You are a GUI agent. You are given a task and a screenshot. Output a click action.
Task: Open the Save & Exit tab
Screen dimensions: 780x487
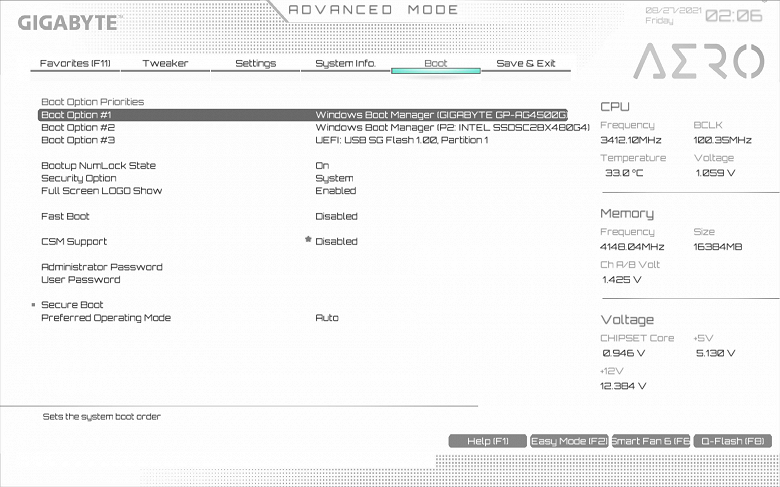coord(526,64)
